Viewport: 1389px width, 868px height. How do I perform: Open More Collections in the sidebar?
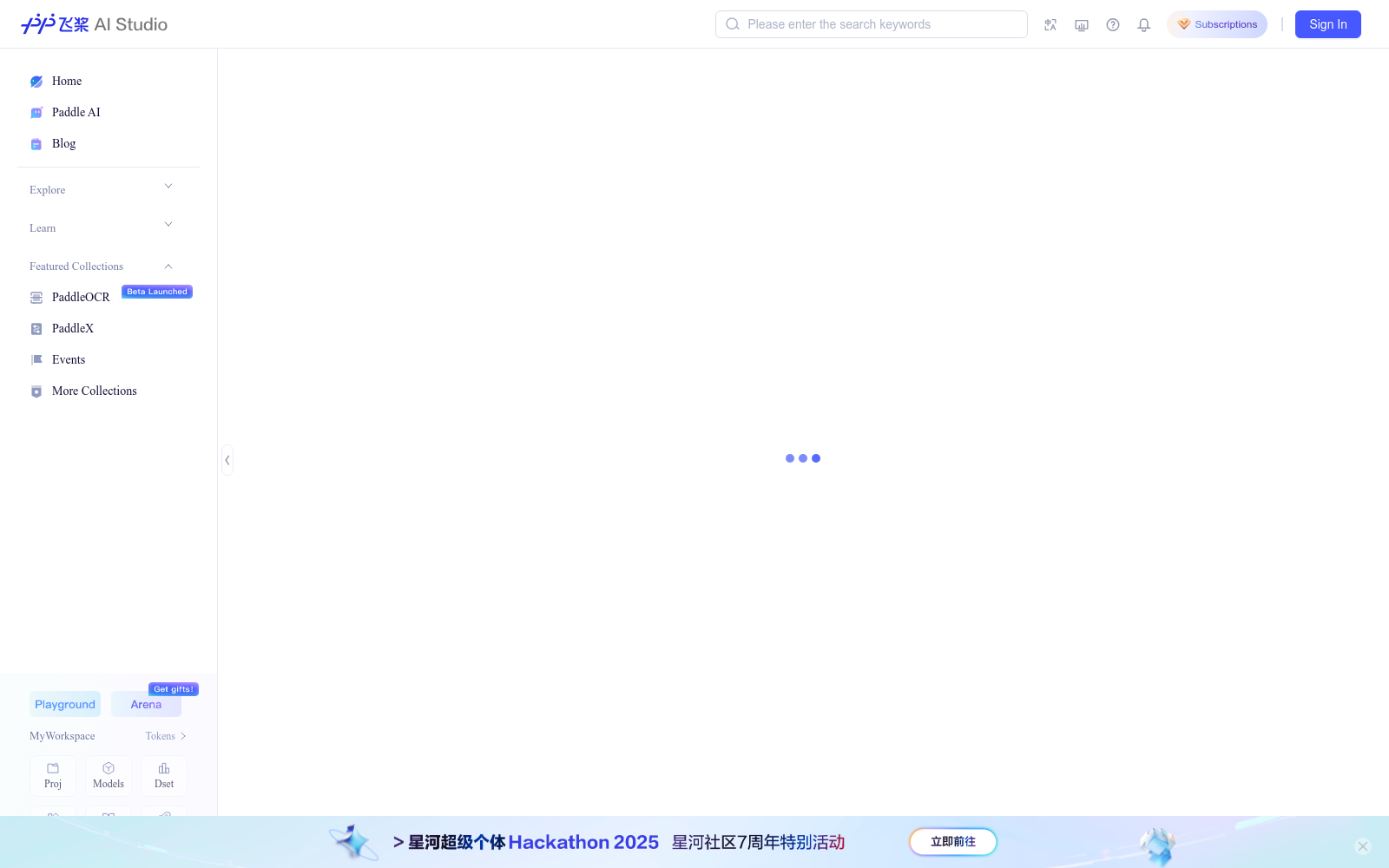[95, 391]
